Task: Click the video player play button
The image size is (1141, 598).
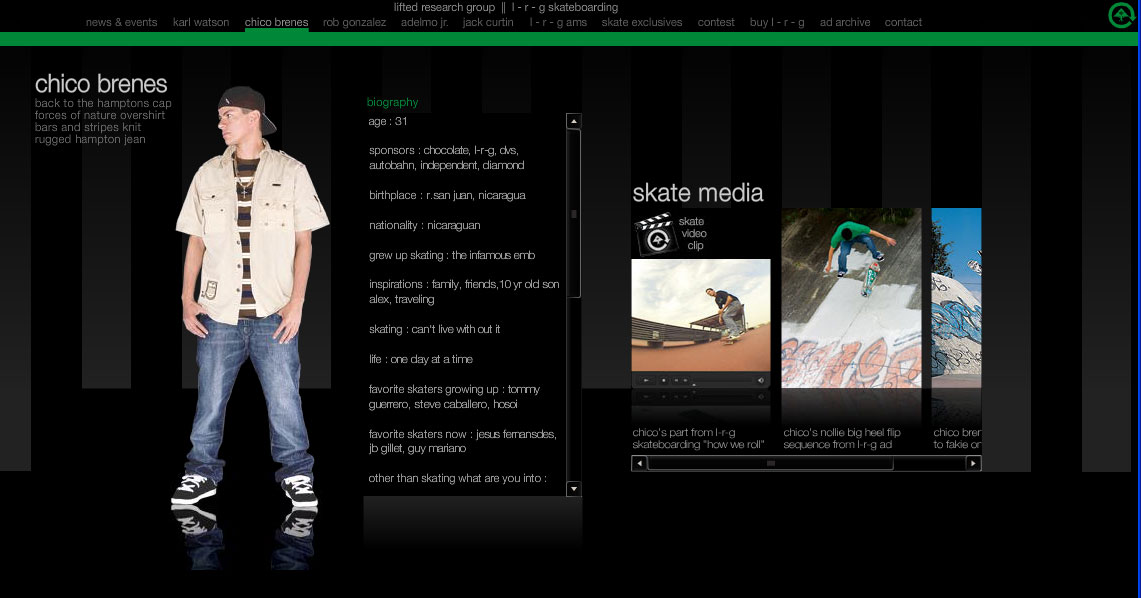Action: tap(645, 380)
